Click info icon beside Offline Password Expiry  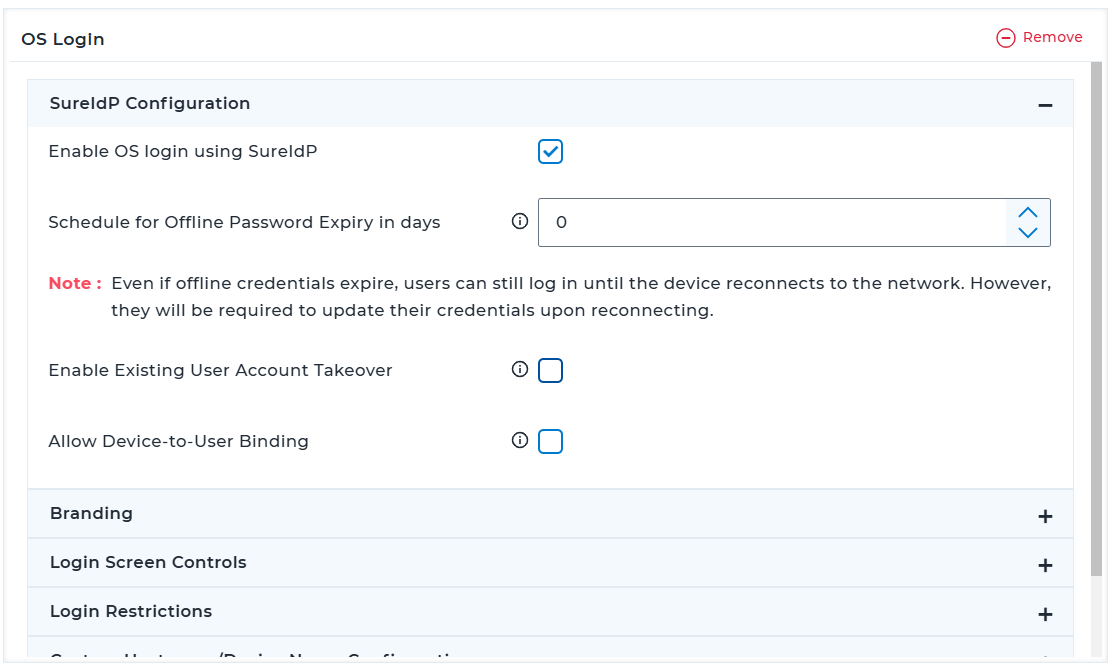pyautogui.click(x=519, y=222)
